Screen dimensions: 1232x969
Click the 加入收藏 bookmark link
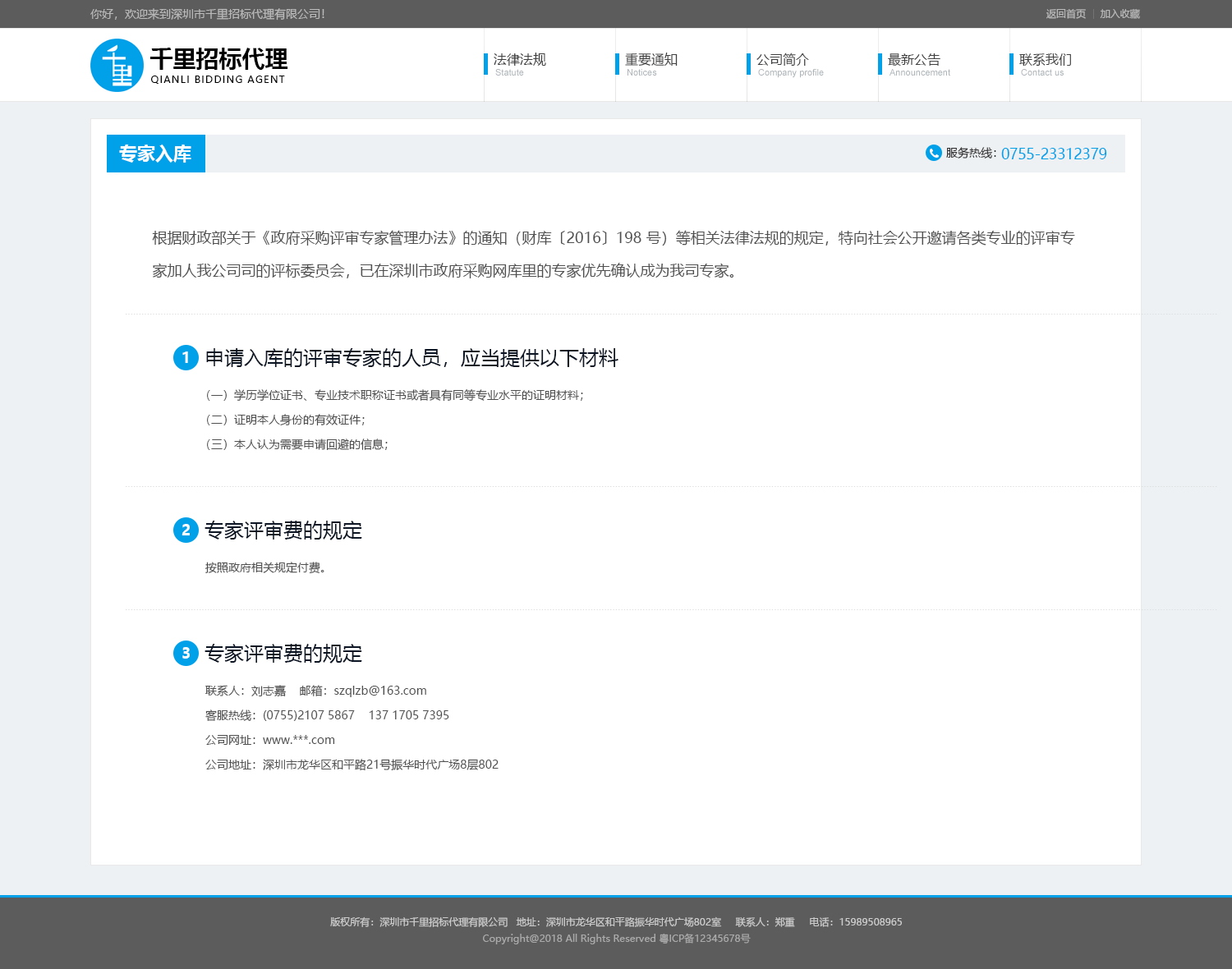[x=1119, y=13]
